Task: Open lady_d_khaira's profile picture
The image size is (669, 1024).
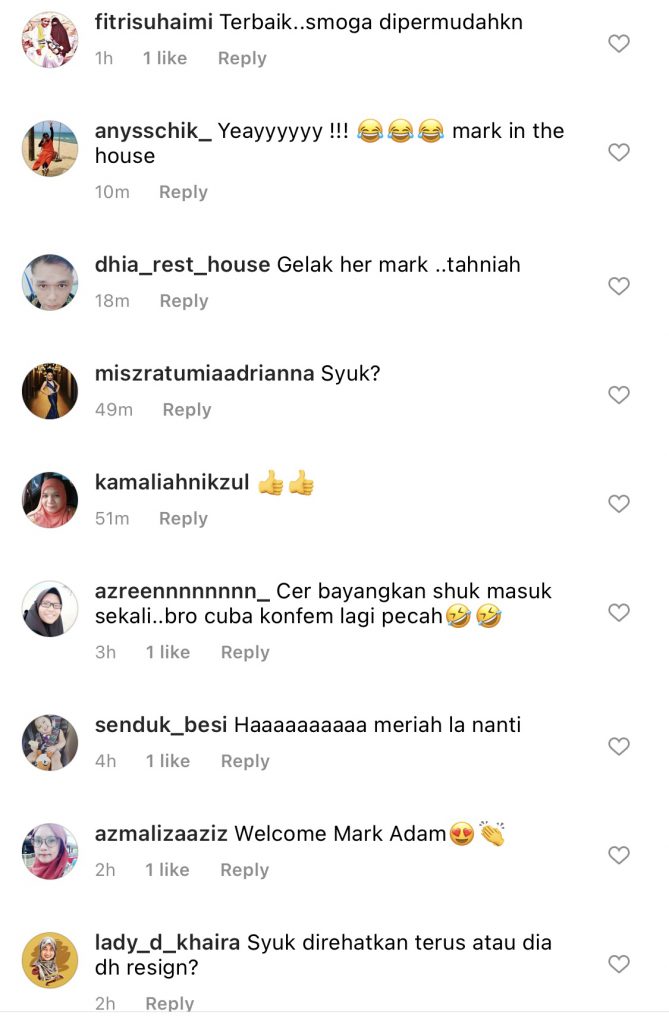Action: coord(50,960)
